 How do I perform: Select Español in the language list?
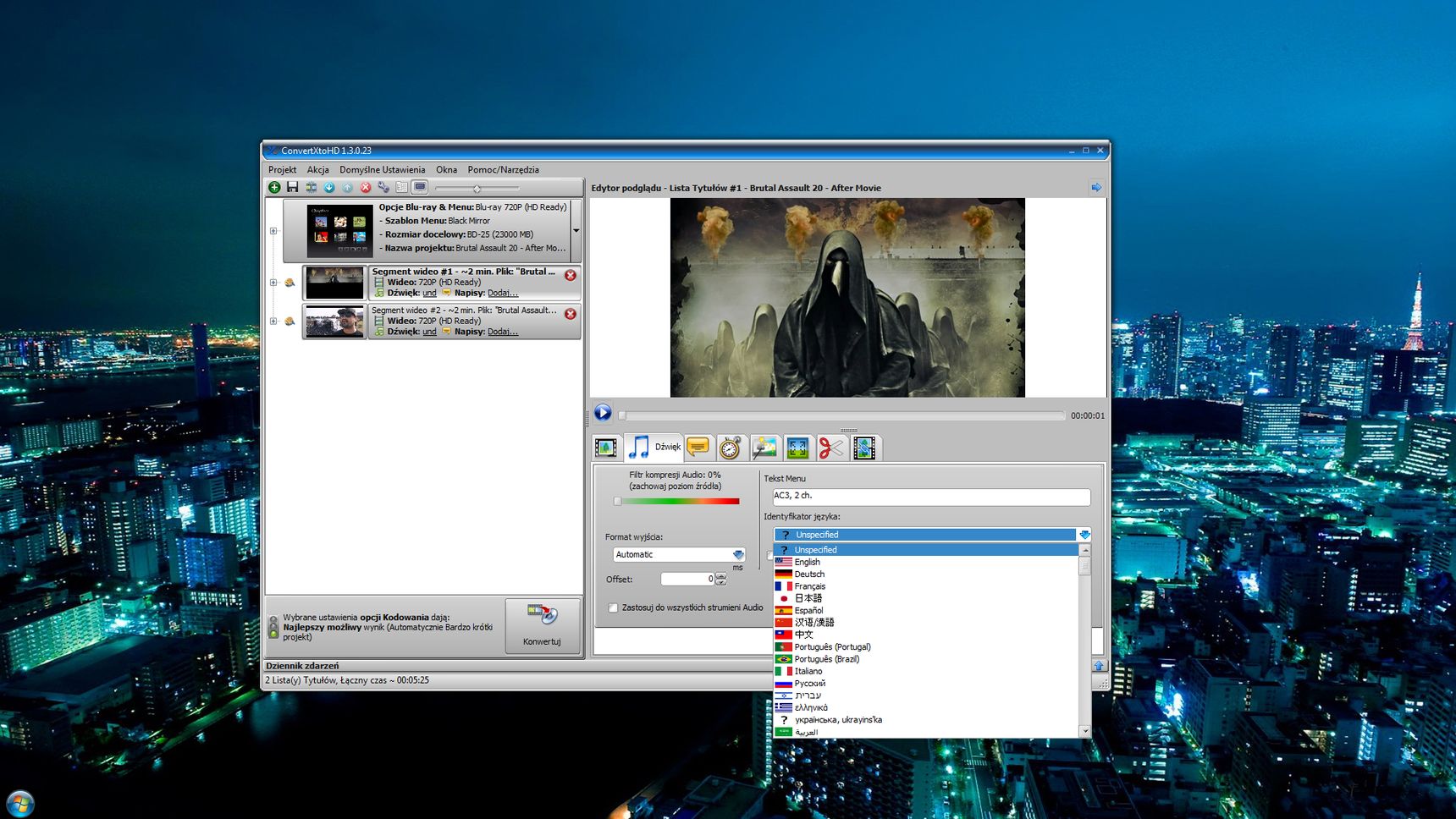926,610
